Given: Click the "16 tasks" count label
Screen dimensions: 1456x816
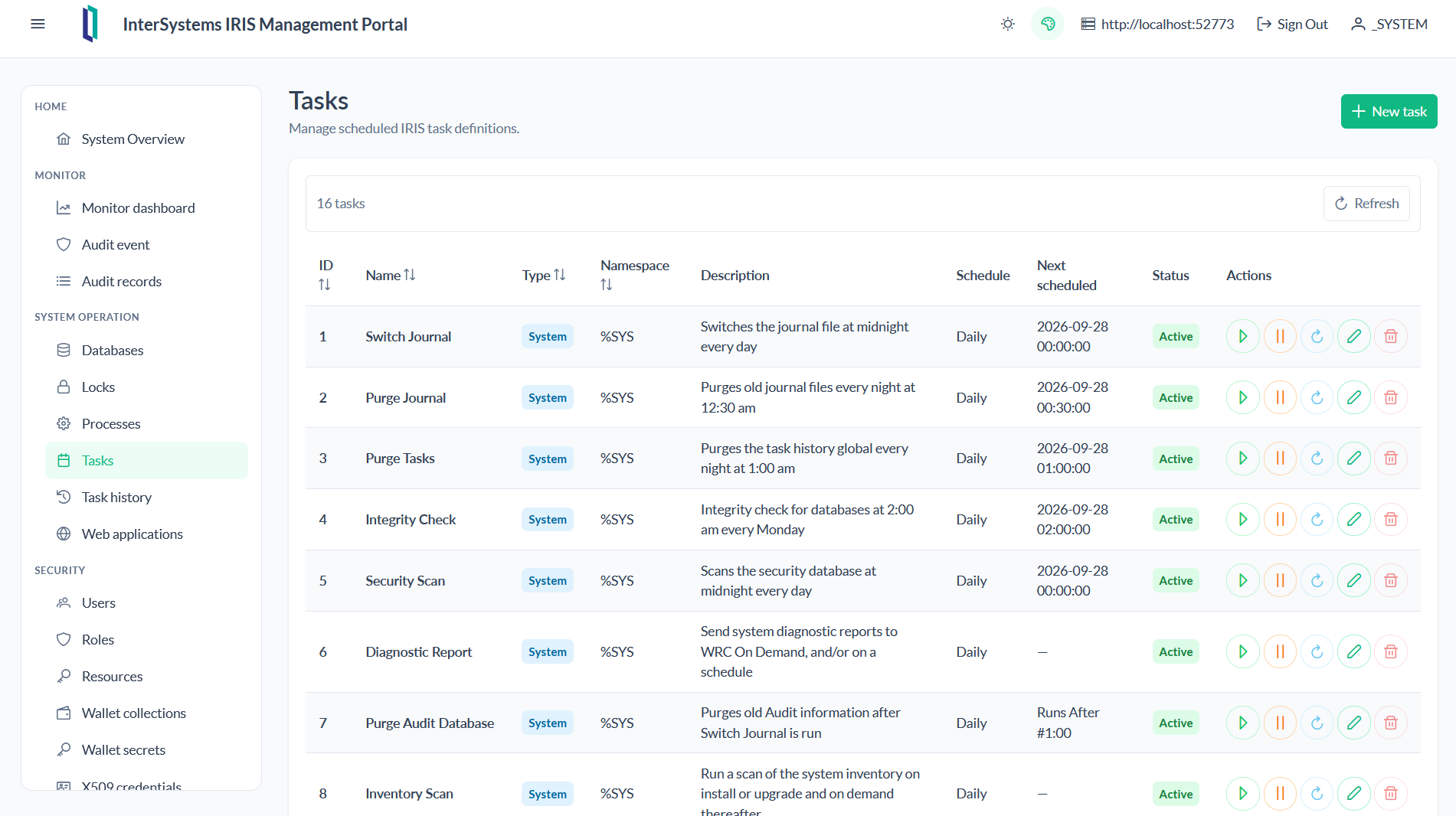Looking at the screenshot, I should click(341, 204).
